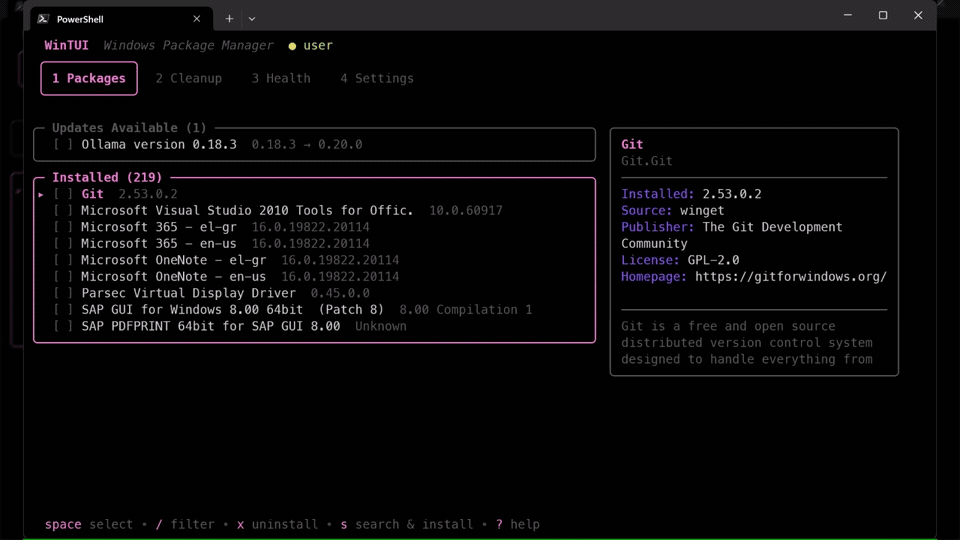Viewport: 960px width, 540px height.
Task: Switch to the 2 Cleanup tab
Action: coord(189,78)
